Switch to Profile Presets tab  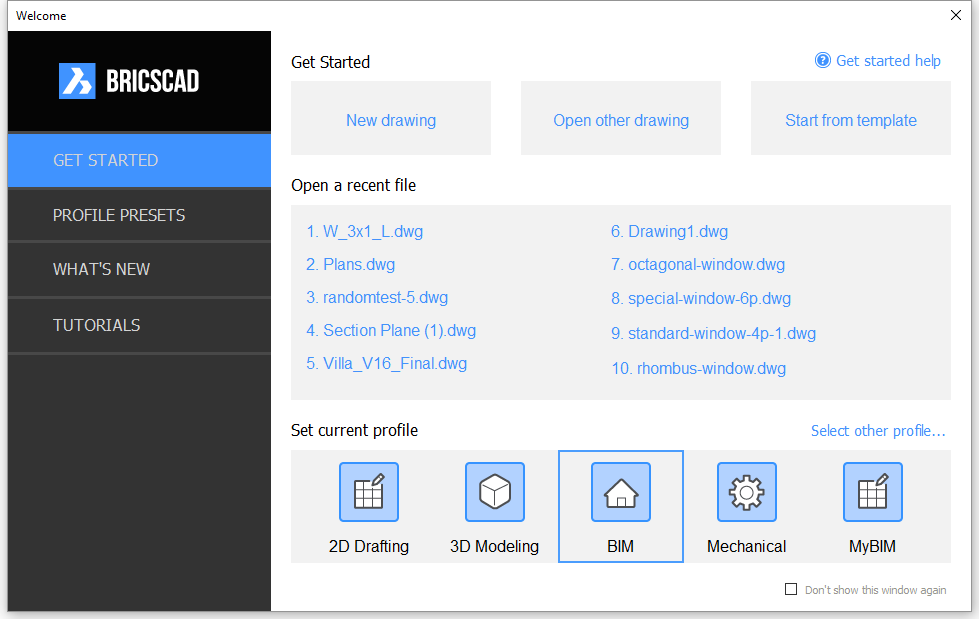(139, 215)
